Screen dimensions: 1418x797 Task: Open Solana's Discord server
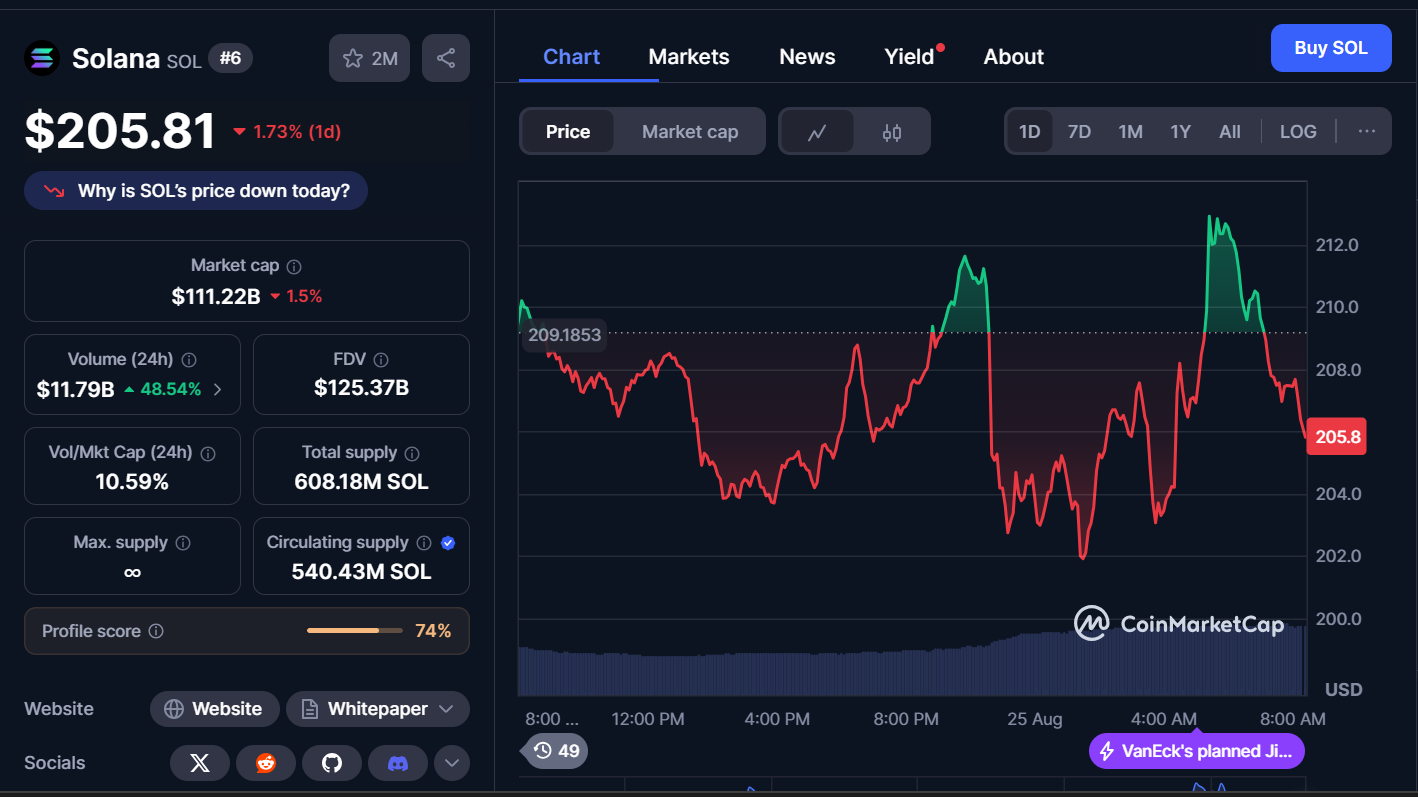(x=398, y=763)
